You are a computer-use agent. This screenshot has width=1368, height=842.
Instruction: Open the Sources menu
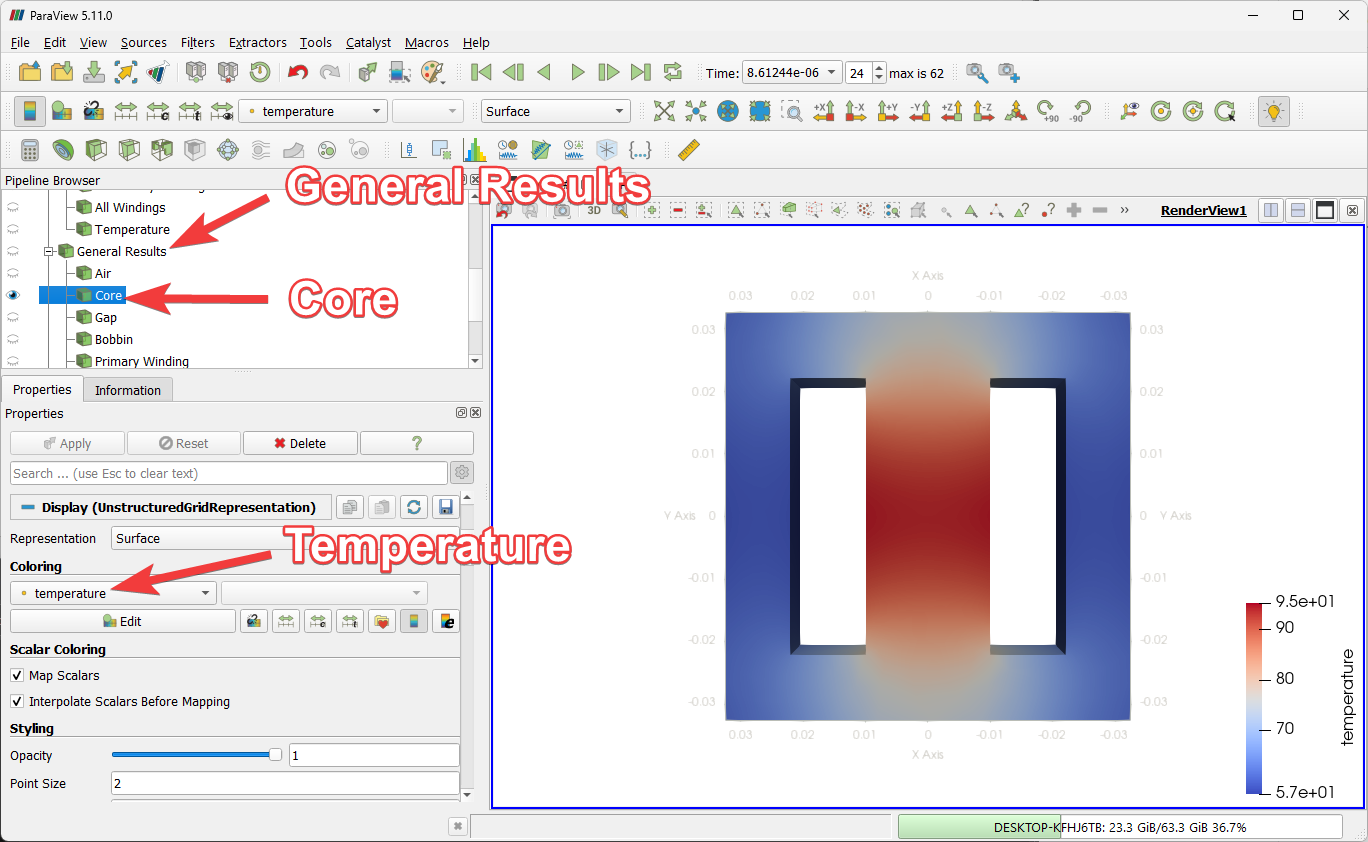pos(144,42)
